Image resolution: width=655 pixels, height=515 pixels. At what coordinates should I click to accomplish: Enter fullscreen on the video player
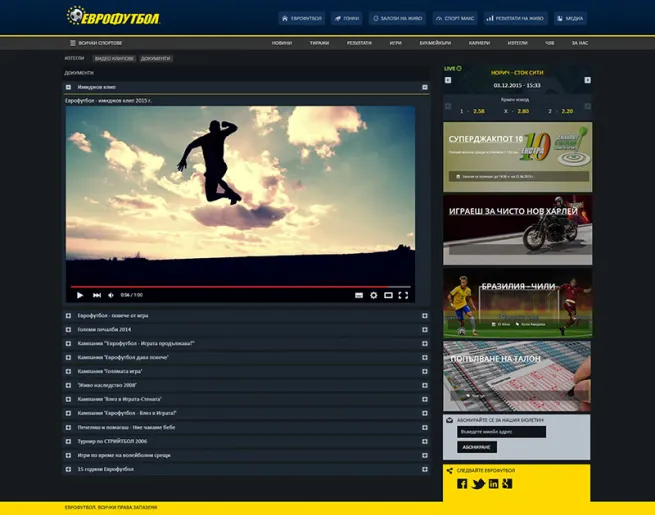403,295
